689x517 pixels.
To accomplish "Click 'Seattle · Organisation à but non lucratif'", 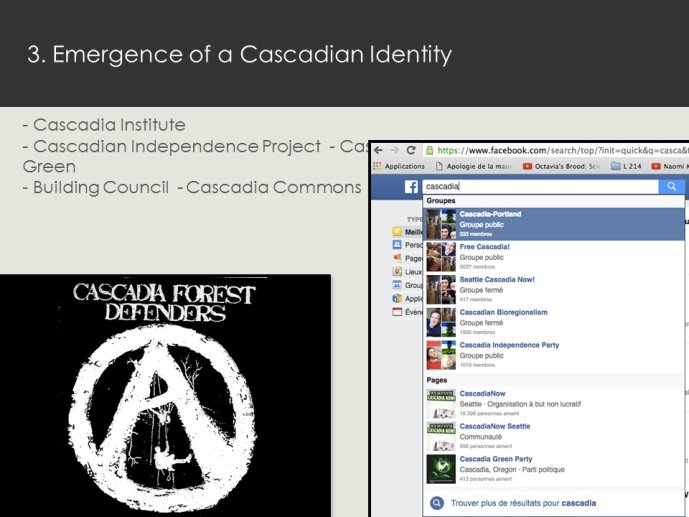I will click(520, 404).
